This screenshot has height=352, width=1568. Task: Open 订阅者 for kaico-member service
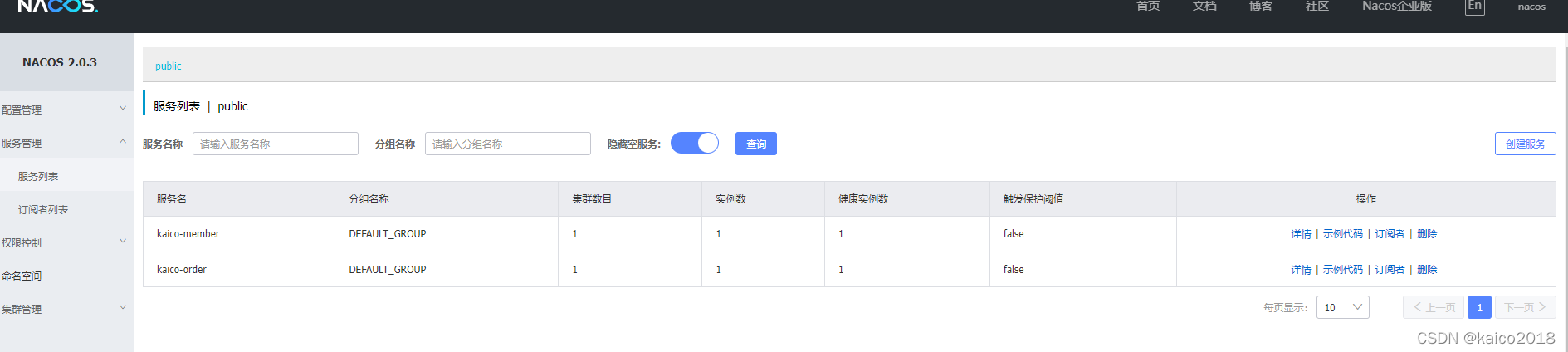tap(1390, 234)
